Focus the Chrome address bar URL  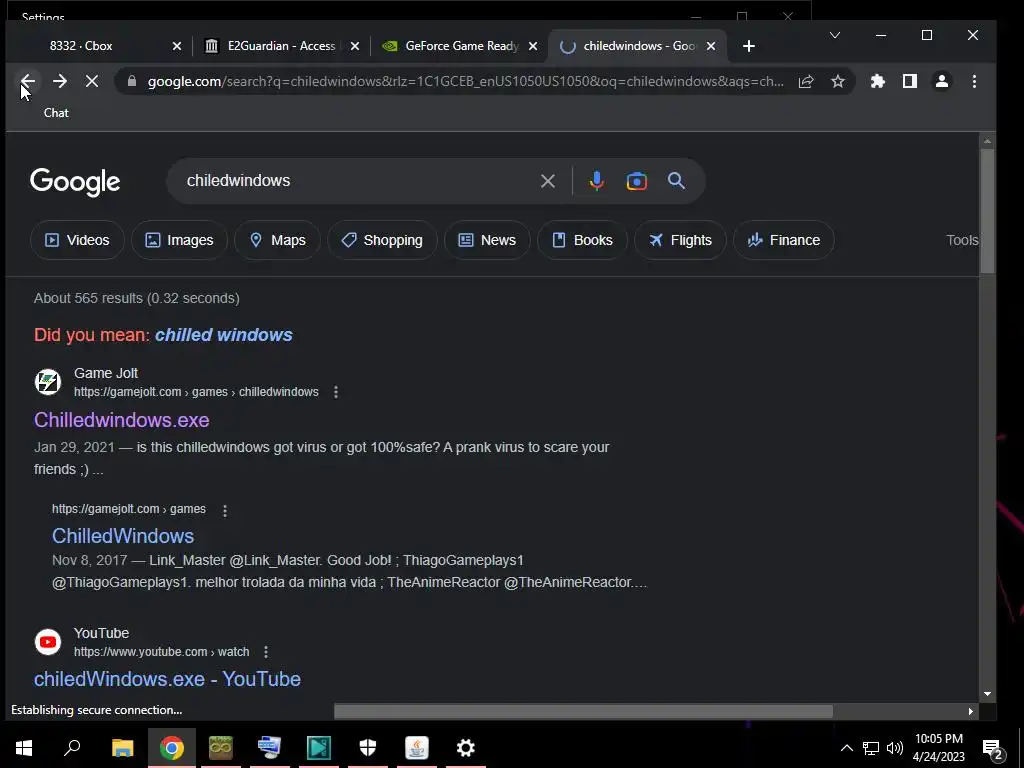tap(465, 81)
